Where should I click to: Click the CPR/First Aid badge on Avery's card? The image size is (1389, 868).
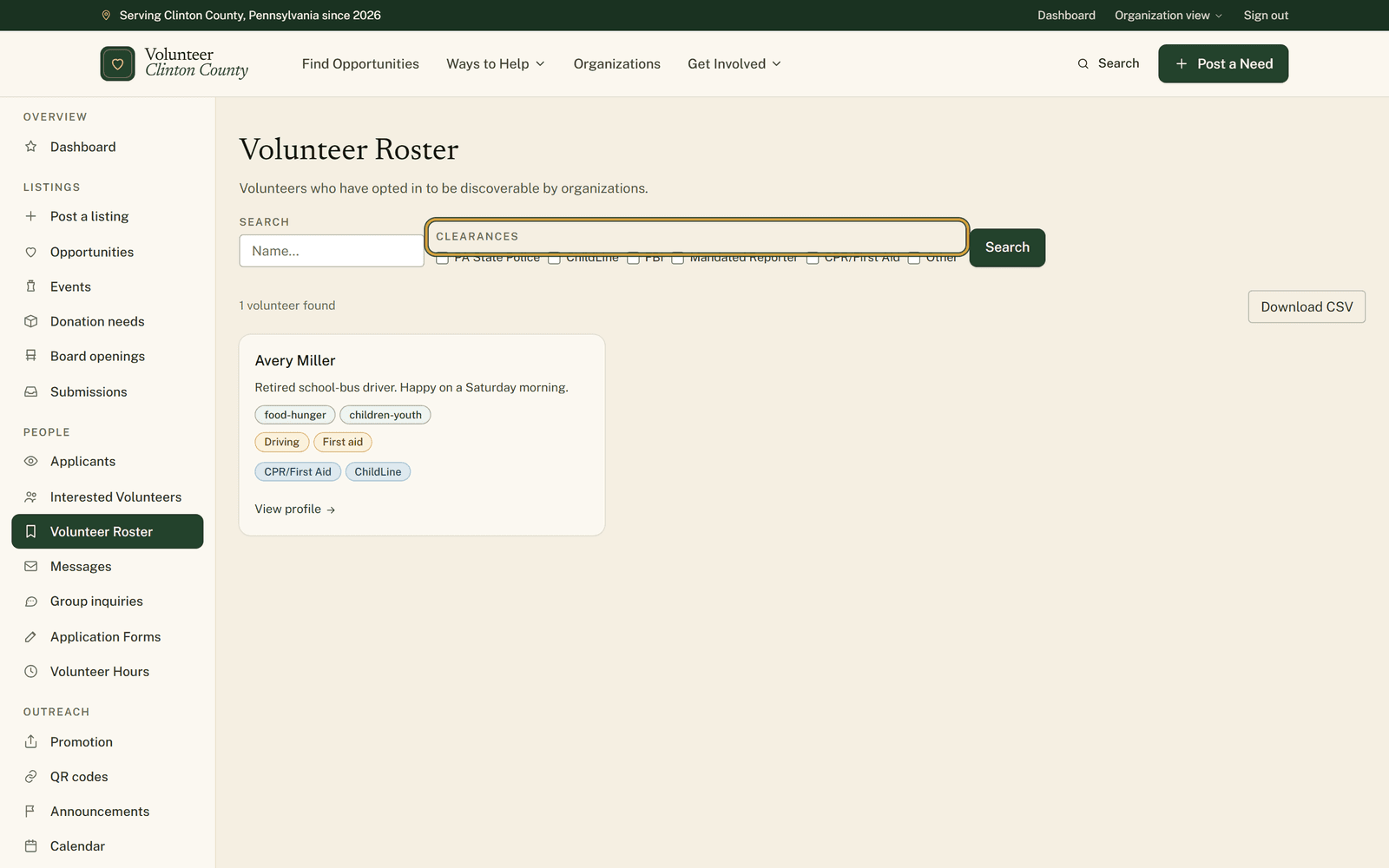tap(298, 471)
